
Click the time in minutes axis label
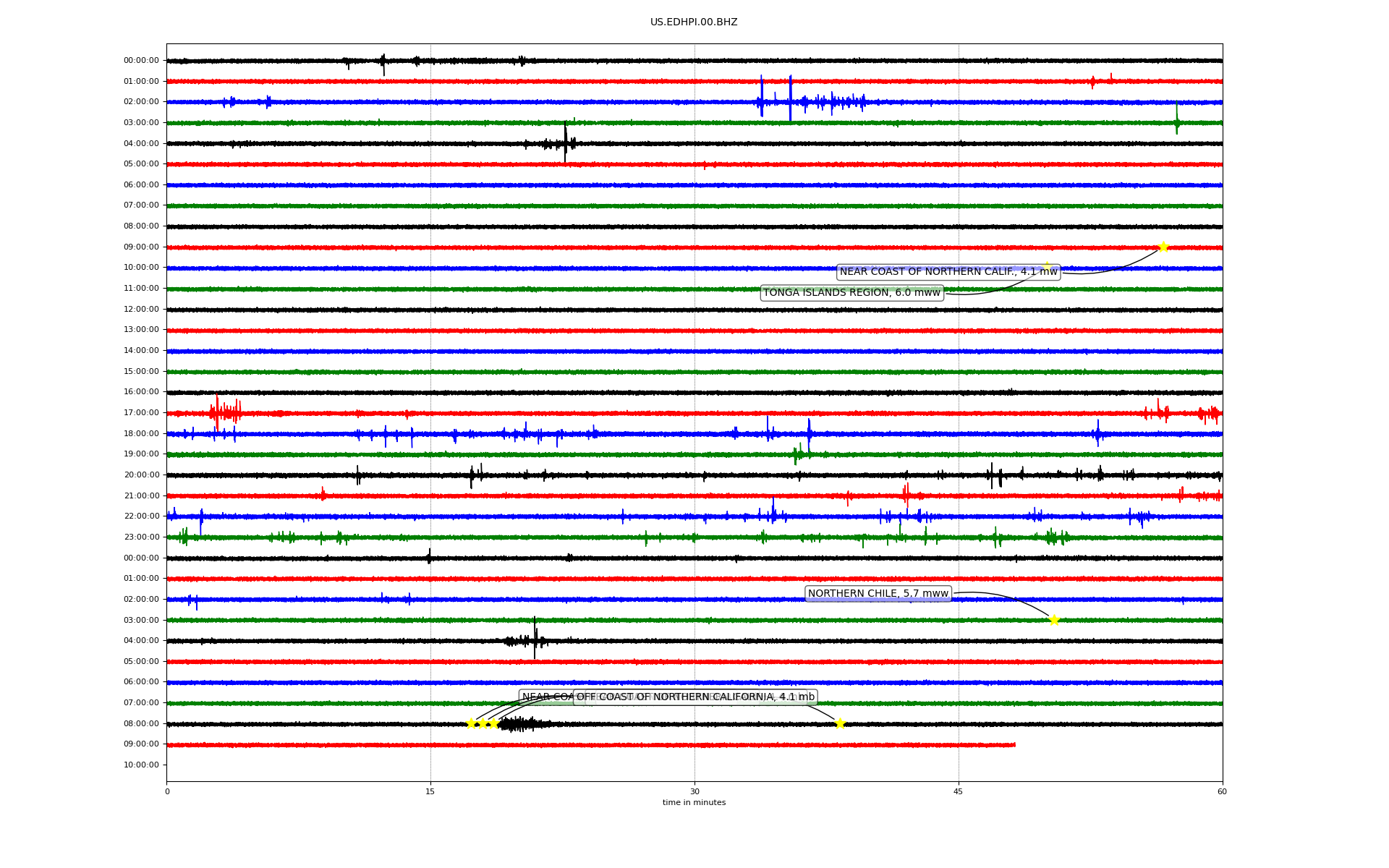pyautogui.click(x=694, y=803)
